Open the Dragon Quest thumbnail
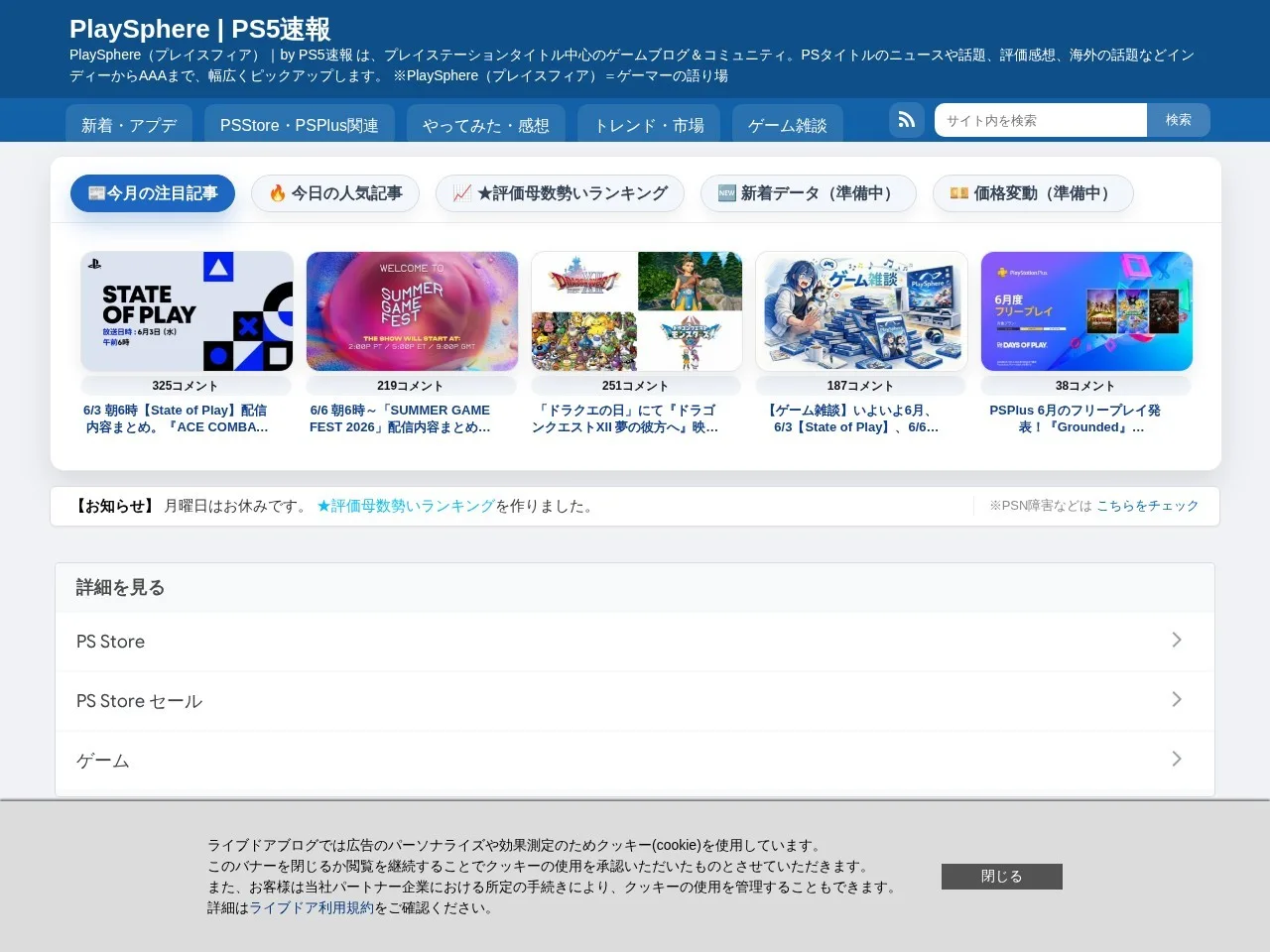The height and width of the screenshot is (952, 1270). click(637, 311)
